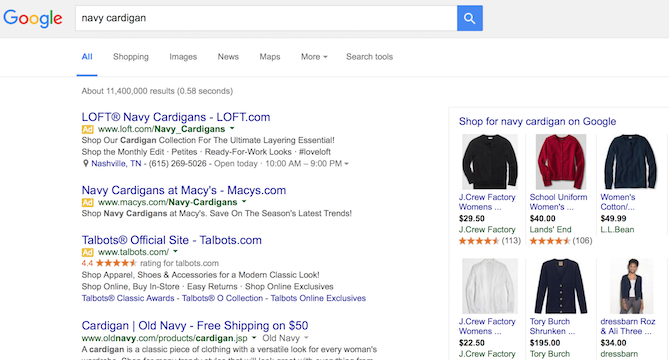Screen dimensions: 669x360
Task: Expand LOFT store hours dropdown arrow
Action: coord(346,164)
